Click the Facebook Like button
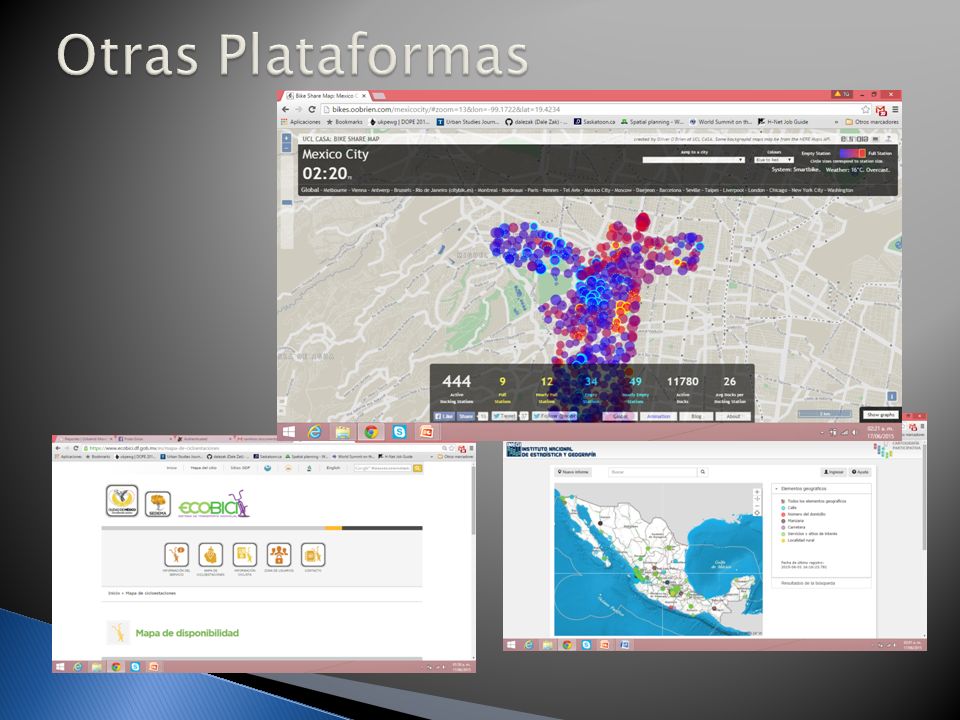The image size is (960, 720). [444, 416]
